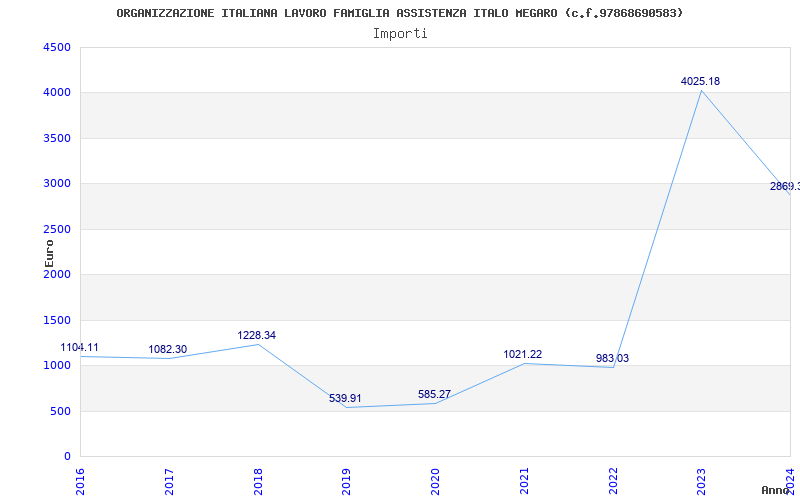
Task: Click the Importi chart subtitle
Action: tap(400, 33)
